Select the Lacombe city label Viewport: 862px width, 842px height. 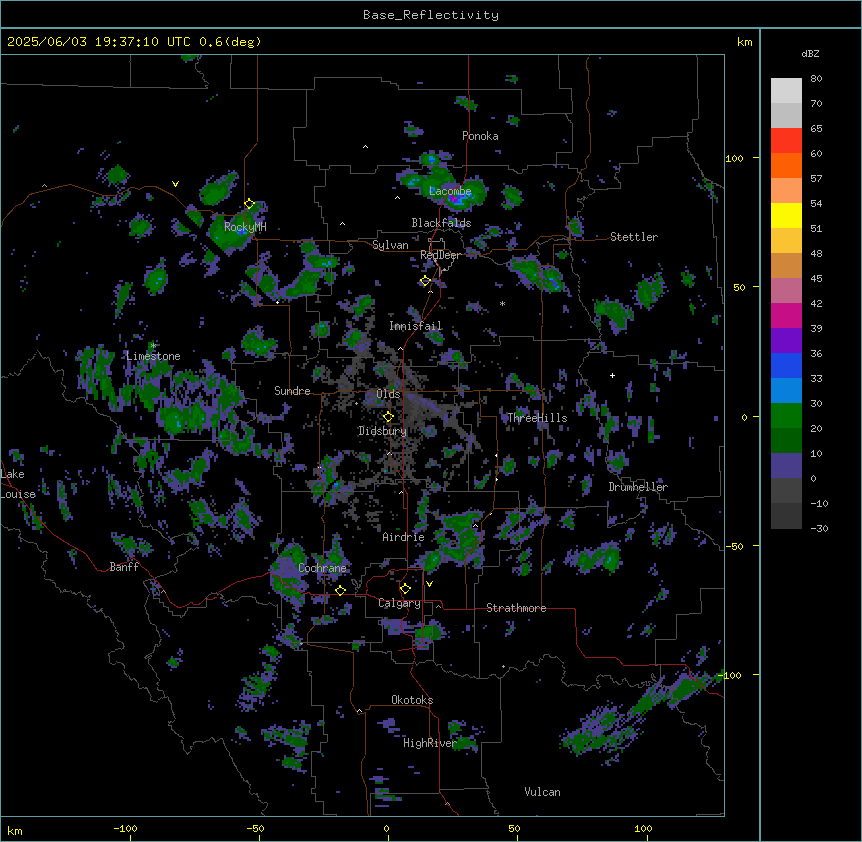450,191
